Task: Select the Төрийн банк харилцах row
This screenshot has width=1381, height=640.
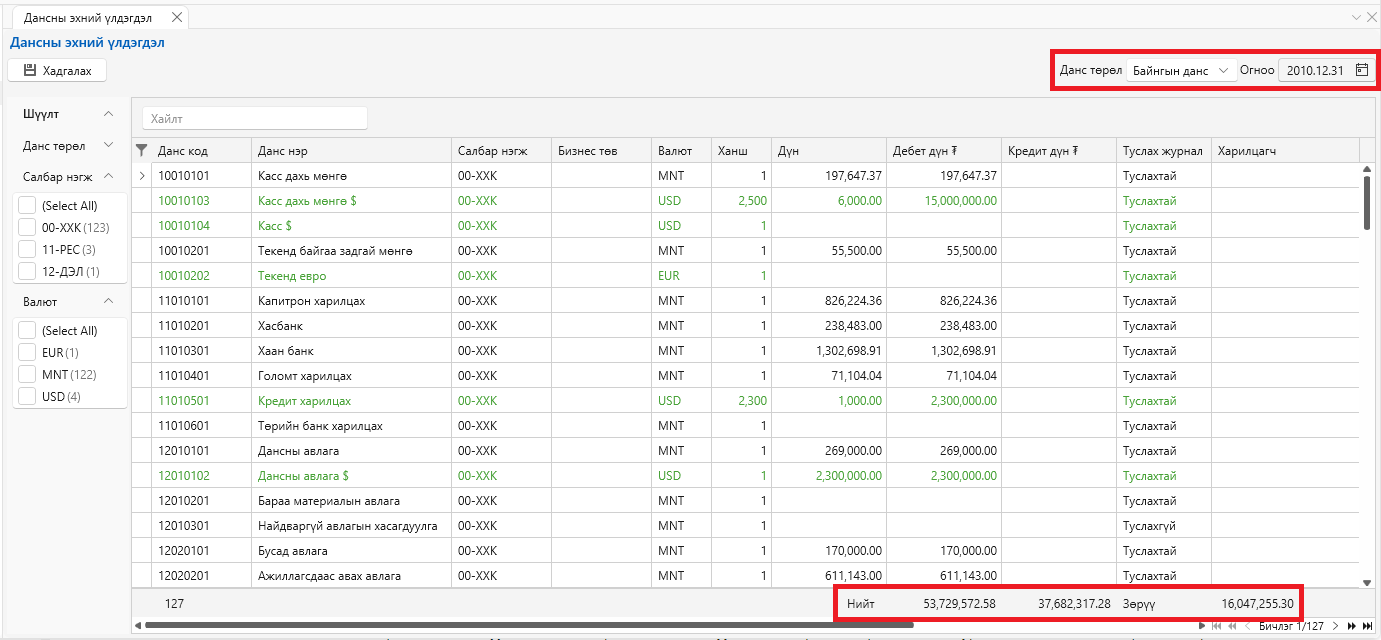Action: [x=745, y=426]
